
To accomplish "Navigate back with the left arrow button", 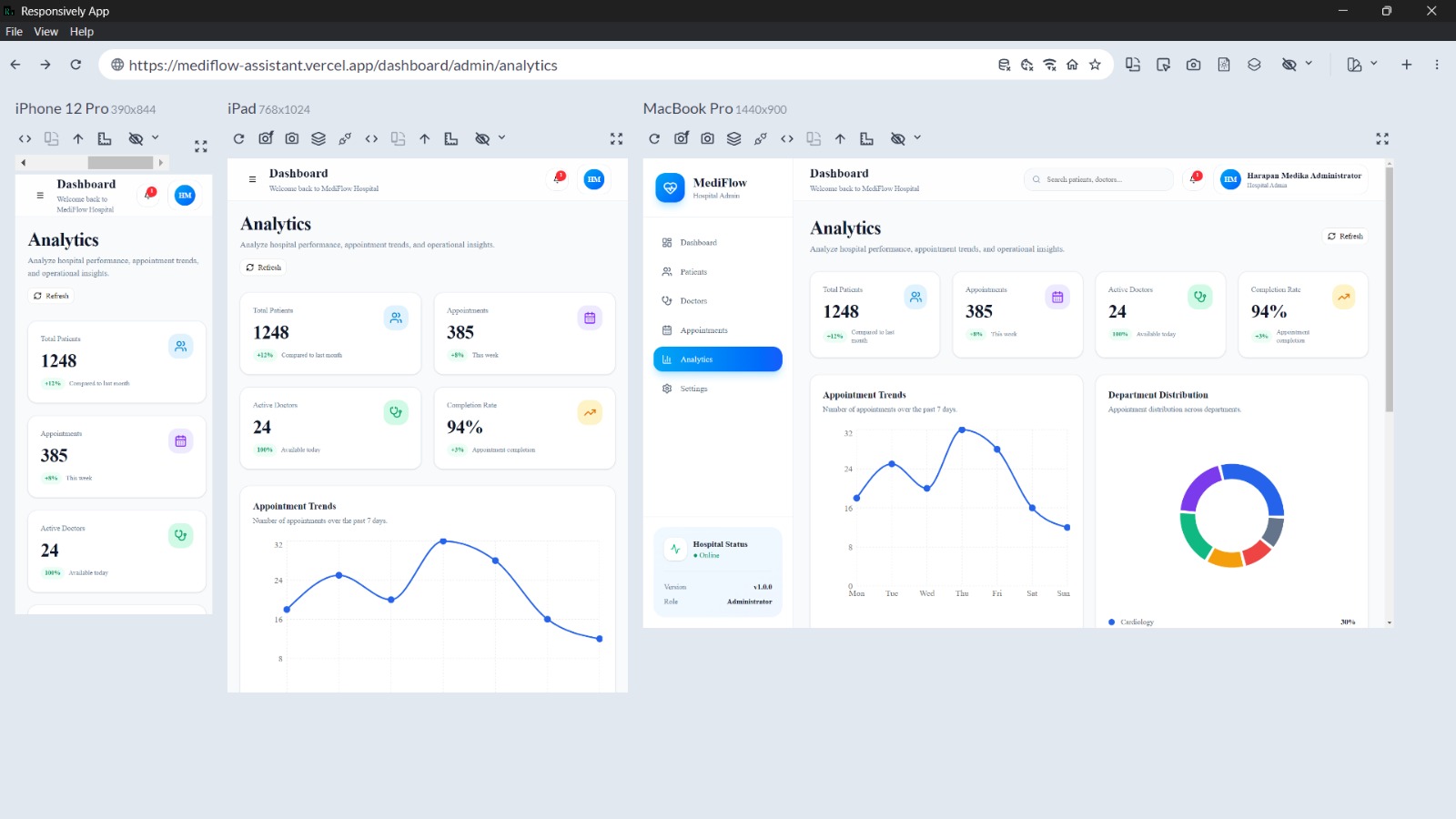I will 15,65.
